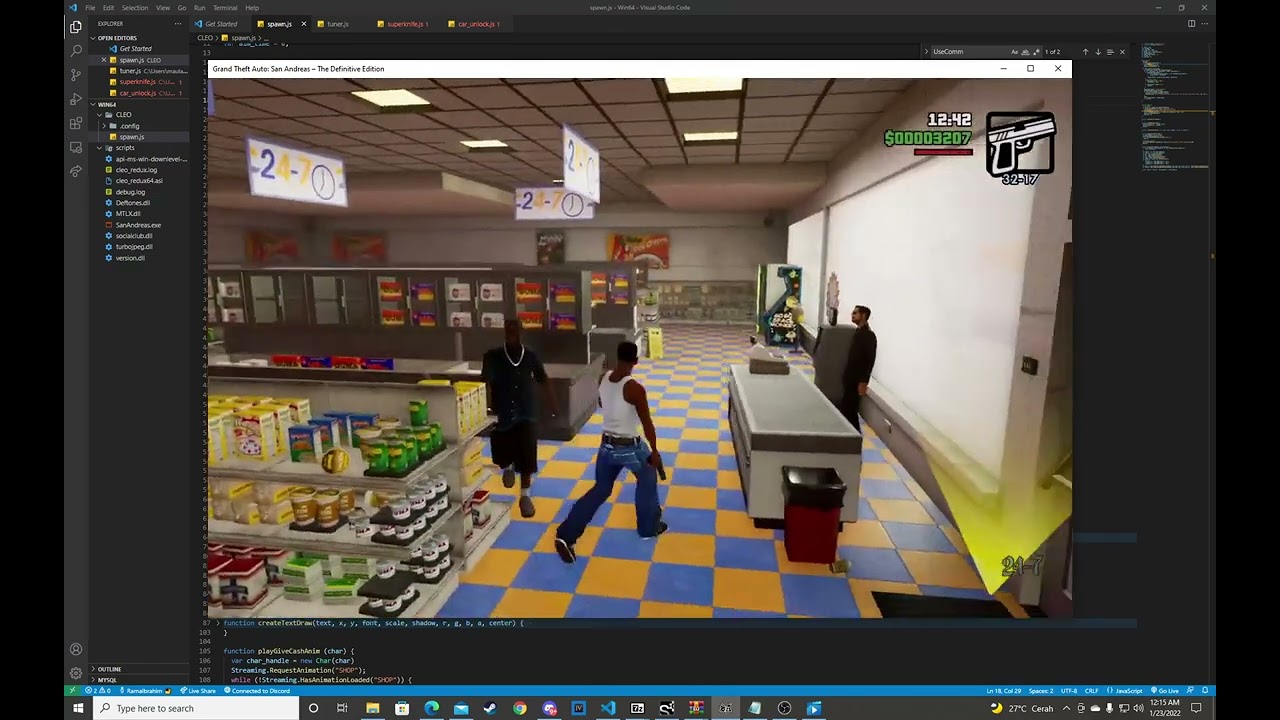Viewport: 1280px width, 720px height.
Task: Open Windows notification center
Action: click(x=1196, y=708)
